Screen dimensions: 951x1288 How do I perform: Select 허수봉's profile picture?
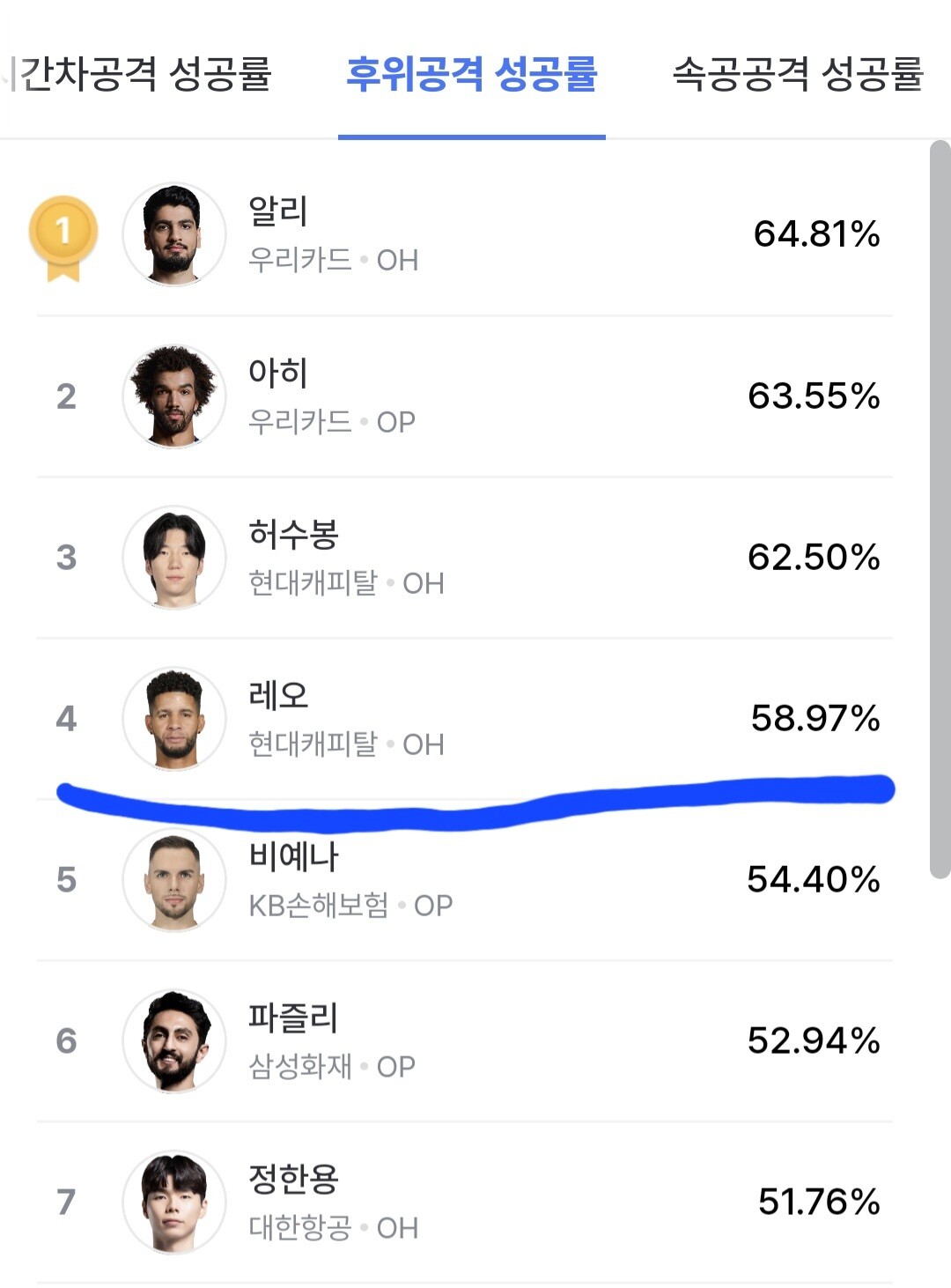(x=174, y=558)
